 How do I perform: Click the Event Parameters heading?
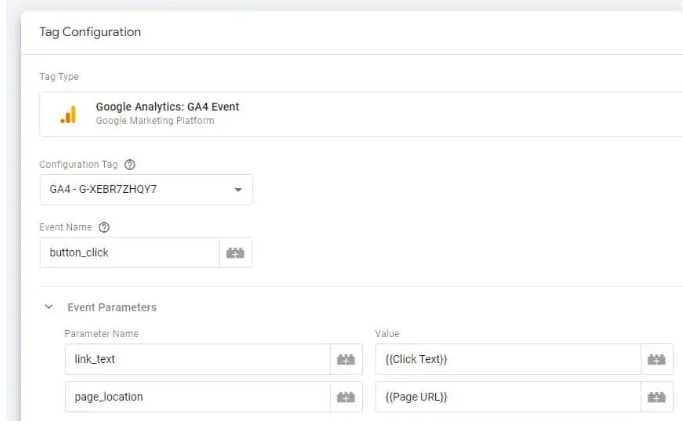pyautogui.click(x=112, y=307)
